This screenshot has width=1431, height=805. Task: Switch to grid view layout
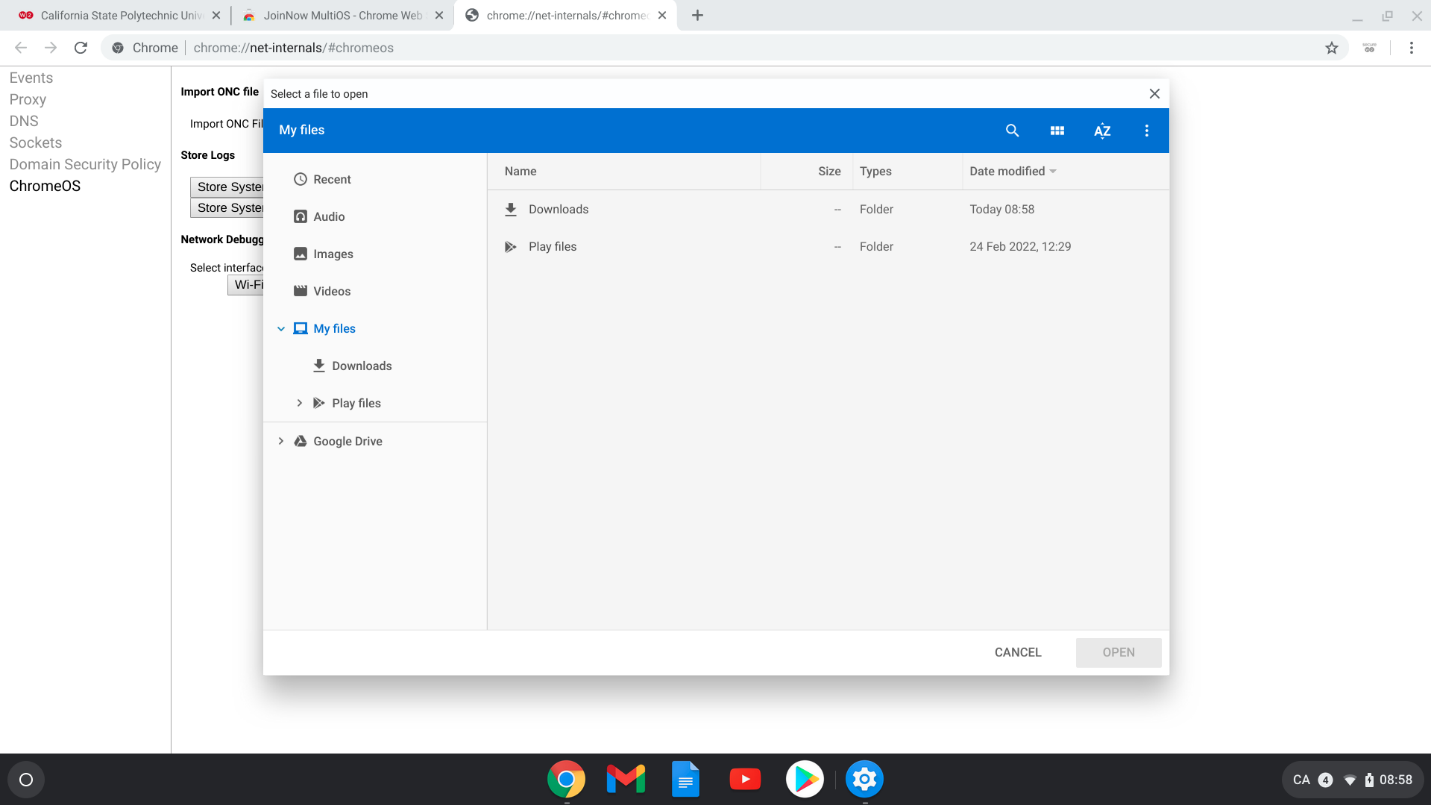pos(1057,130)
